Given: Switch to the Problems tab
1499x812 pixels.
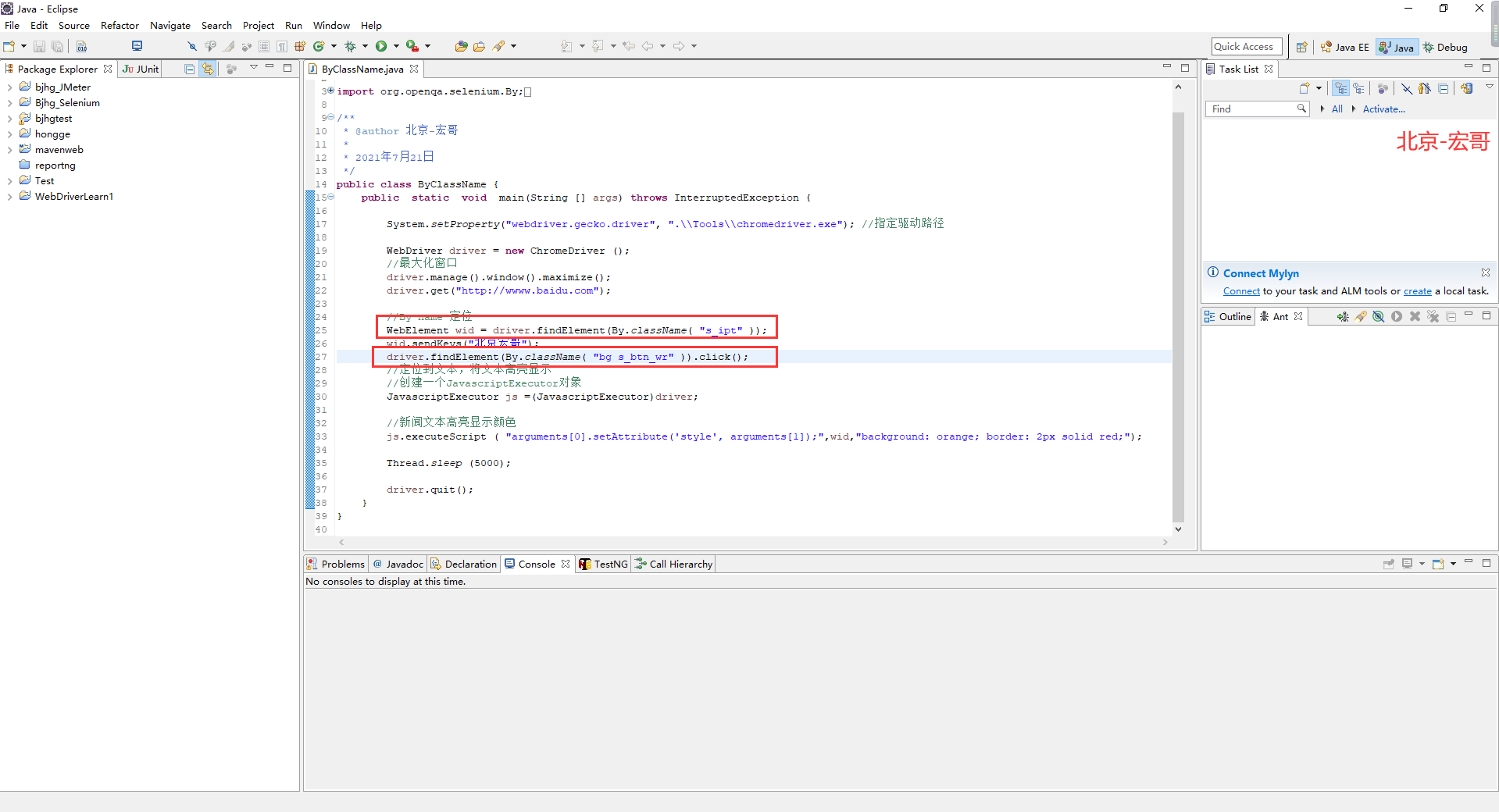Looking at the screenshot, I should 336,564.
